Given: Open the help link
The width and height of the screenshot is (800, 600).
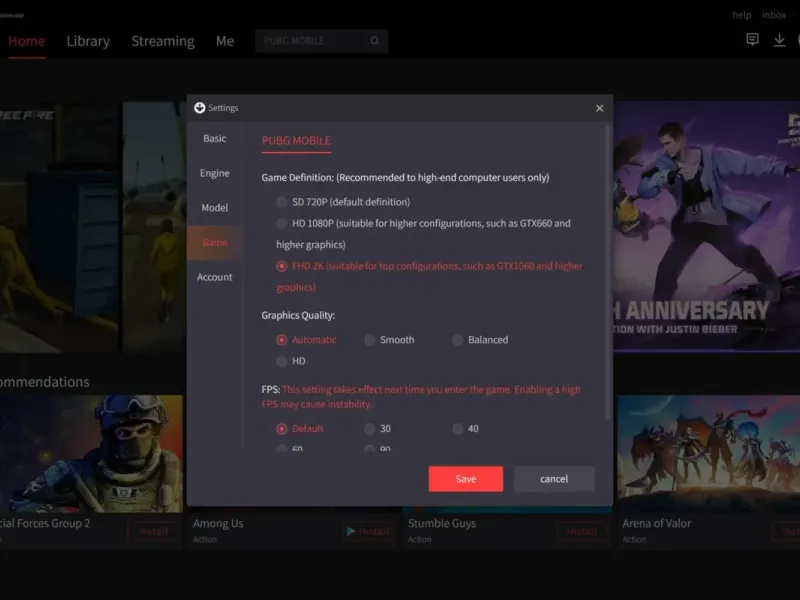Looking at the screenshot, I should click(x=741, y=15).
